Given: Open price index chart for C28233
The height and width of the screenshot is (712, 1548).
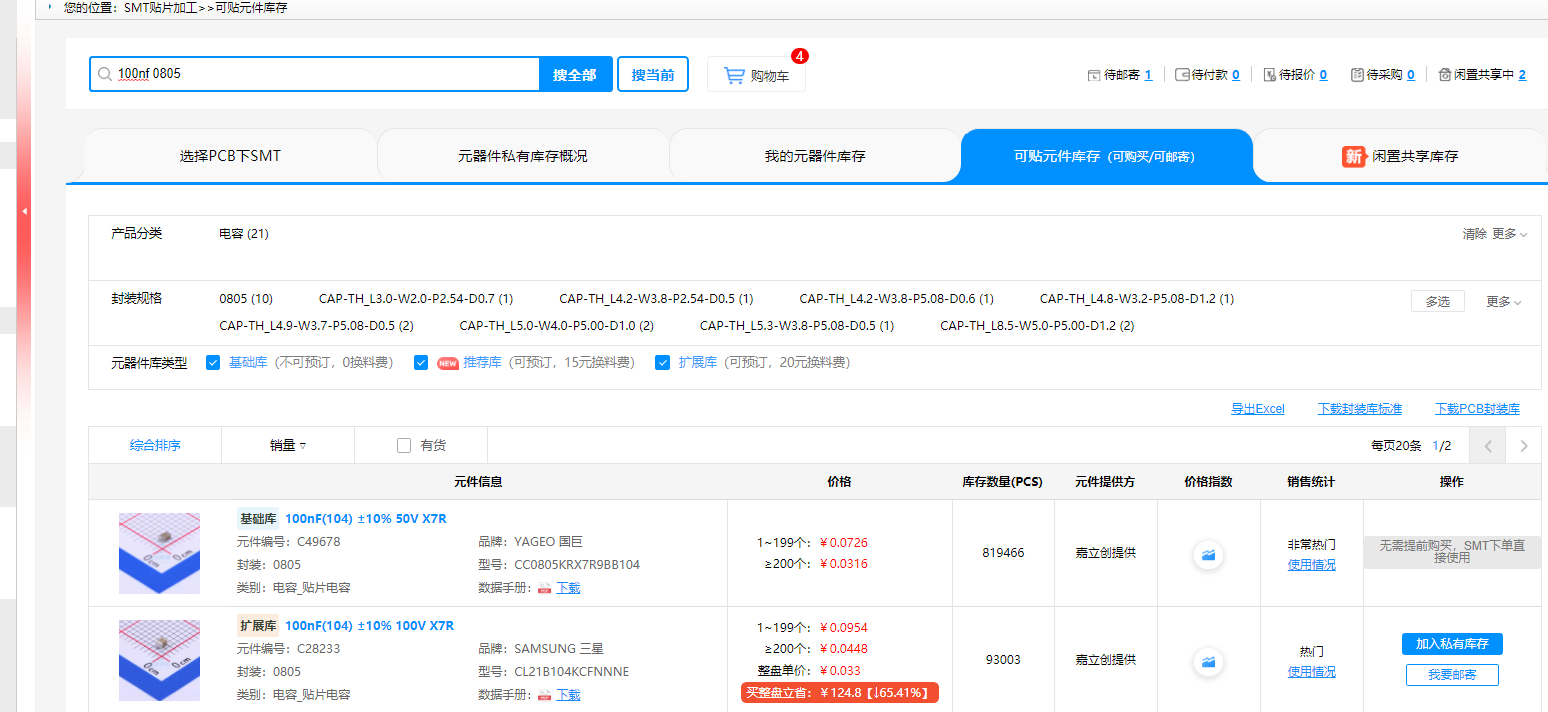Looking at the screenshot, I should click(x=1208, y=661).
